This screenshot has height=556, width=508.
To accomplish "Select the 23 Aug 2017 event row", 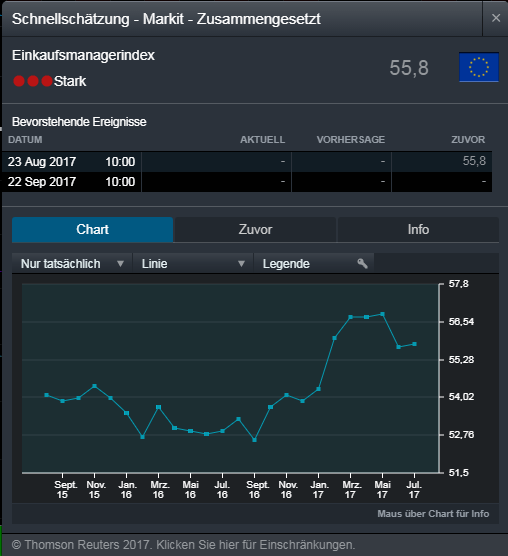I will click(x=247, y=162).
